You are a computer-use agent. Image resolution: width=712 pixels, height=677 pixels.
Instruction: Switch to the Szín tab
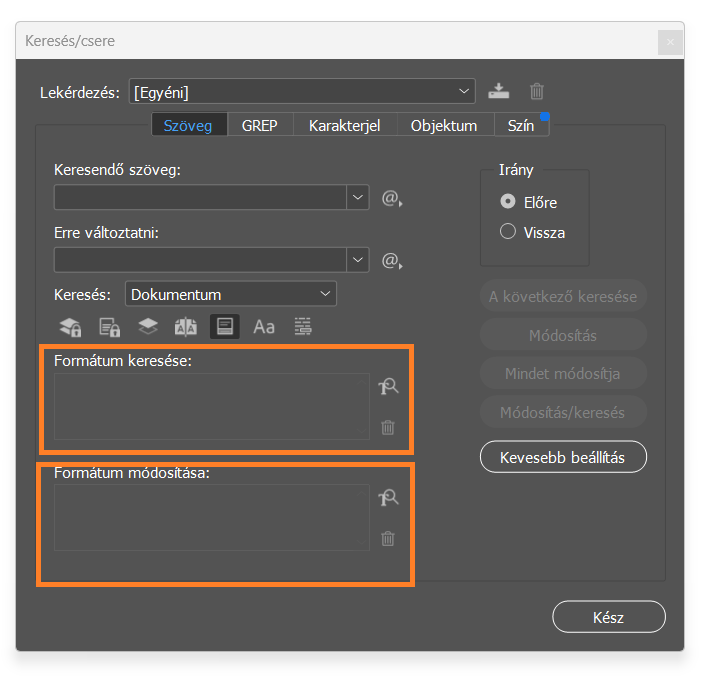click(521, 125)
